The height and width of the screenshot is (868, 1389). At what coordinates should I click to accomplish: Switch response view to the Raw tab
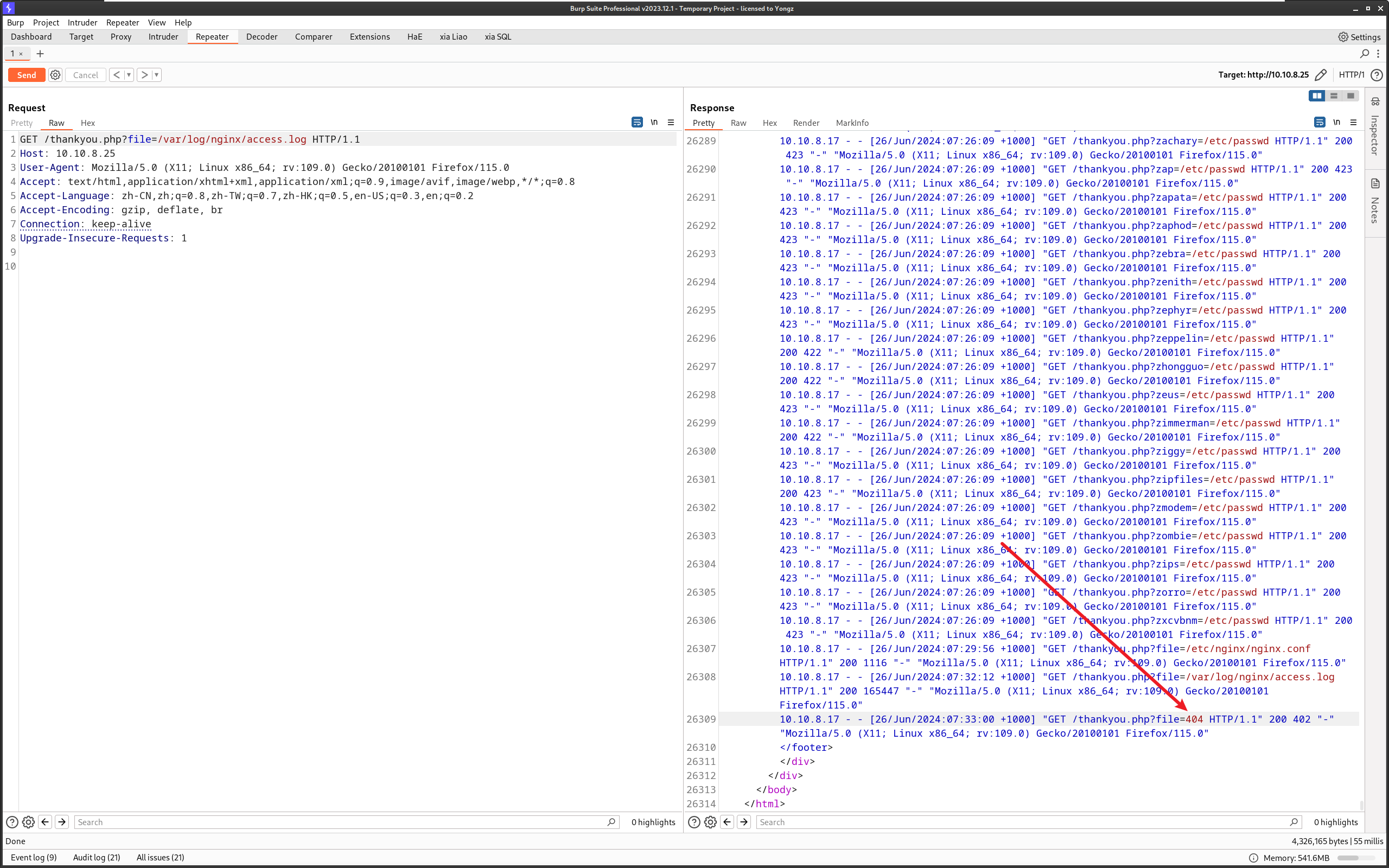coord(738,123)
